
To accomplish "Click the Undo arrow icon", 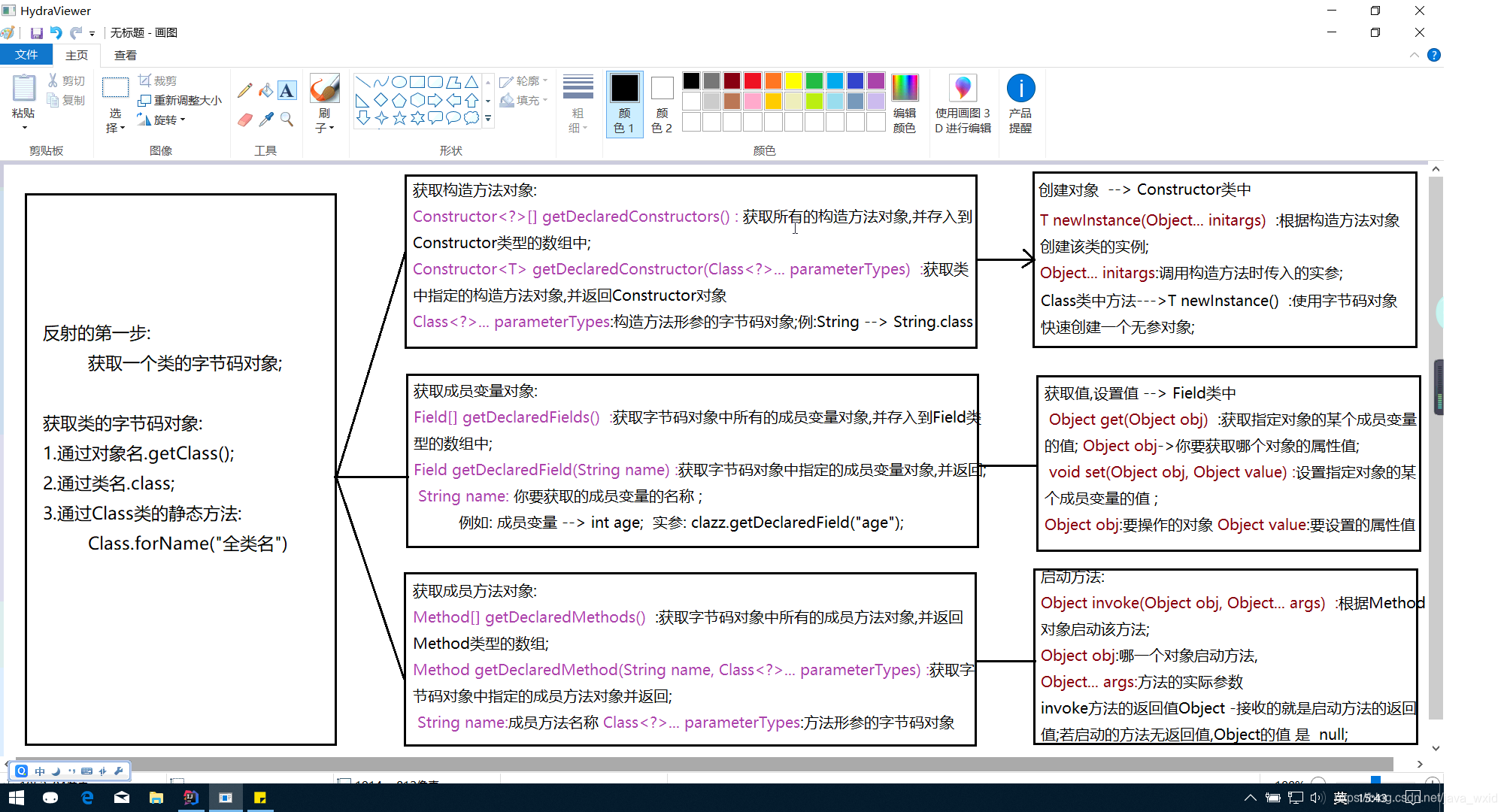I will [x=56, y=33].
